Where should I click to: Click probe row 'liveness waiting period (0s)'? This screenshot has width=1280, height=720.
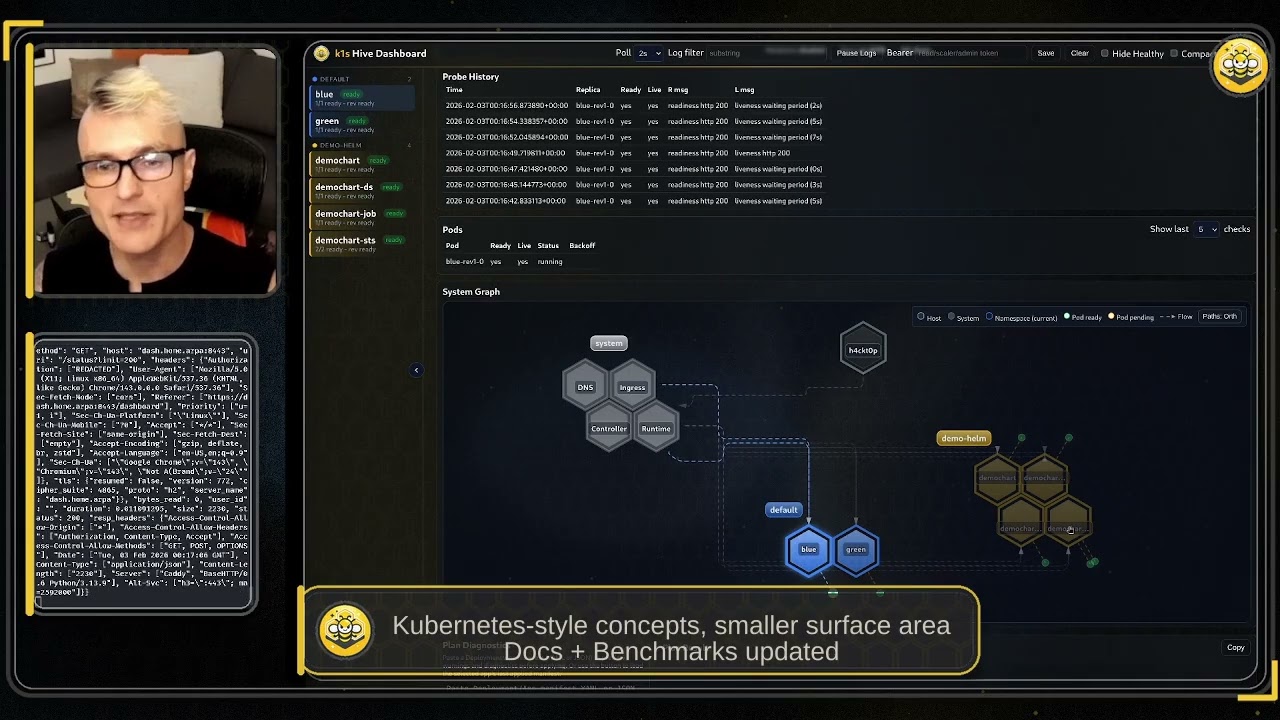pos(634,169)
